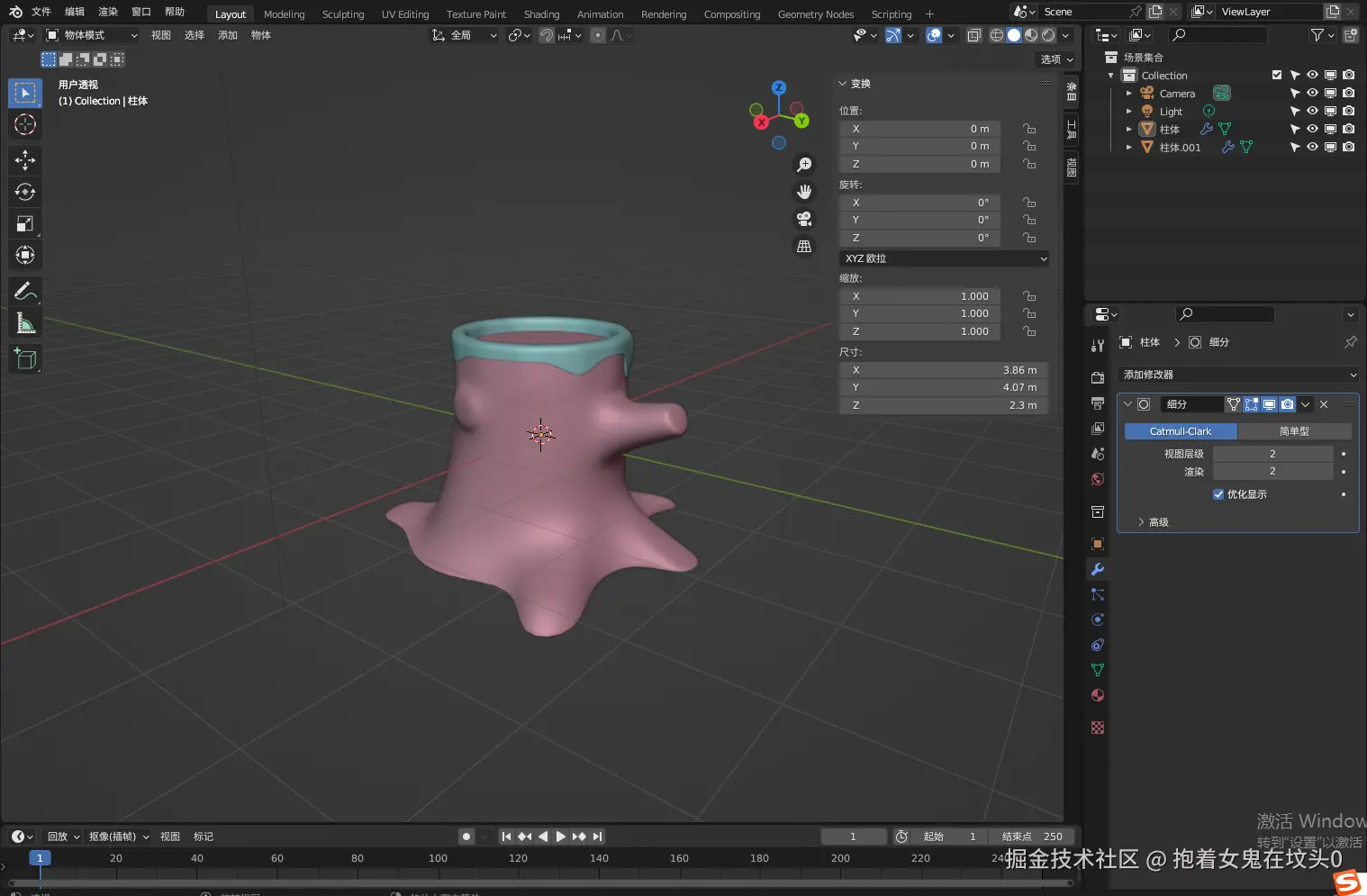This screenshot has width=1367, height=896.
Task: Toggle Collection exclude checkbox in outliner
Action: point(1276,76)
